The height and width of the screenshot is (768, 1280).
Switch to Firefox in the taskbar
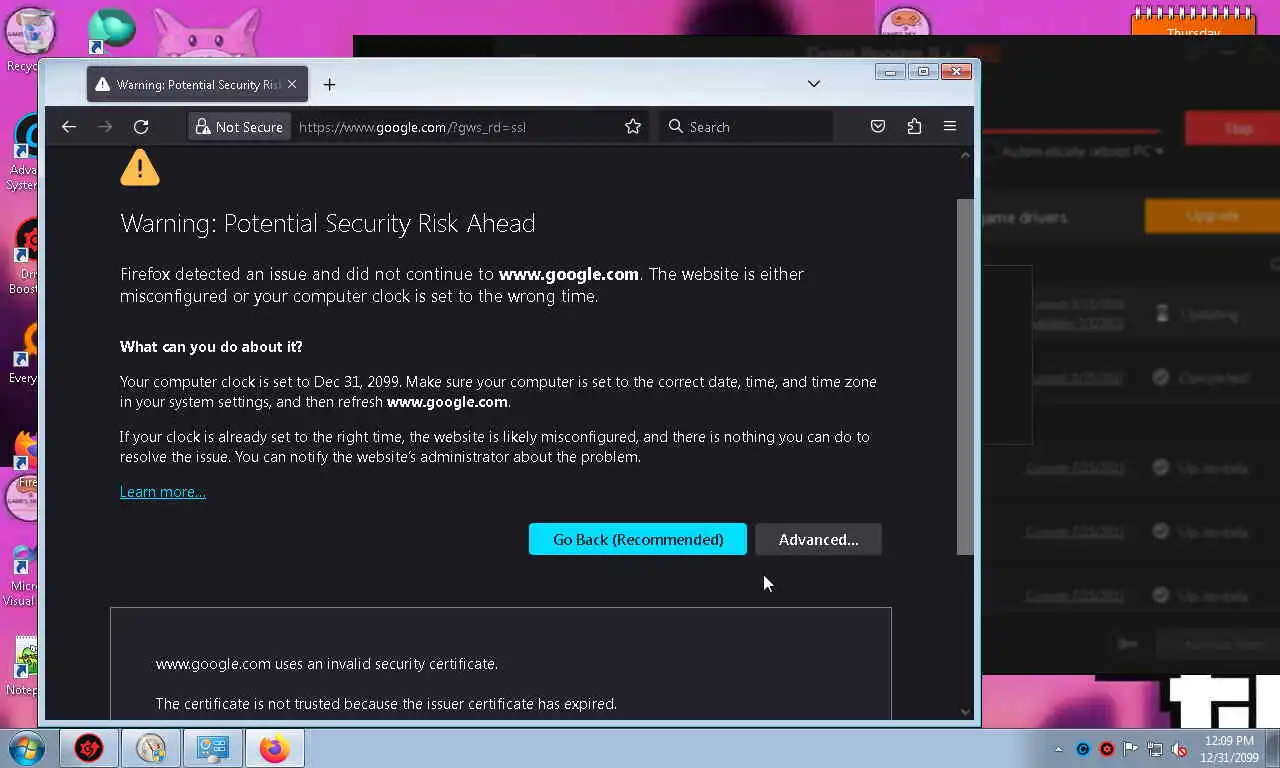tap(275, 748)
